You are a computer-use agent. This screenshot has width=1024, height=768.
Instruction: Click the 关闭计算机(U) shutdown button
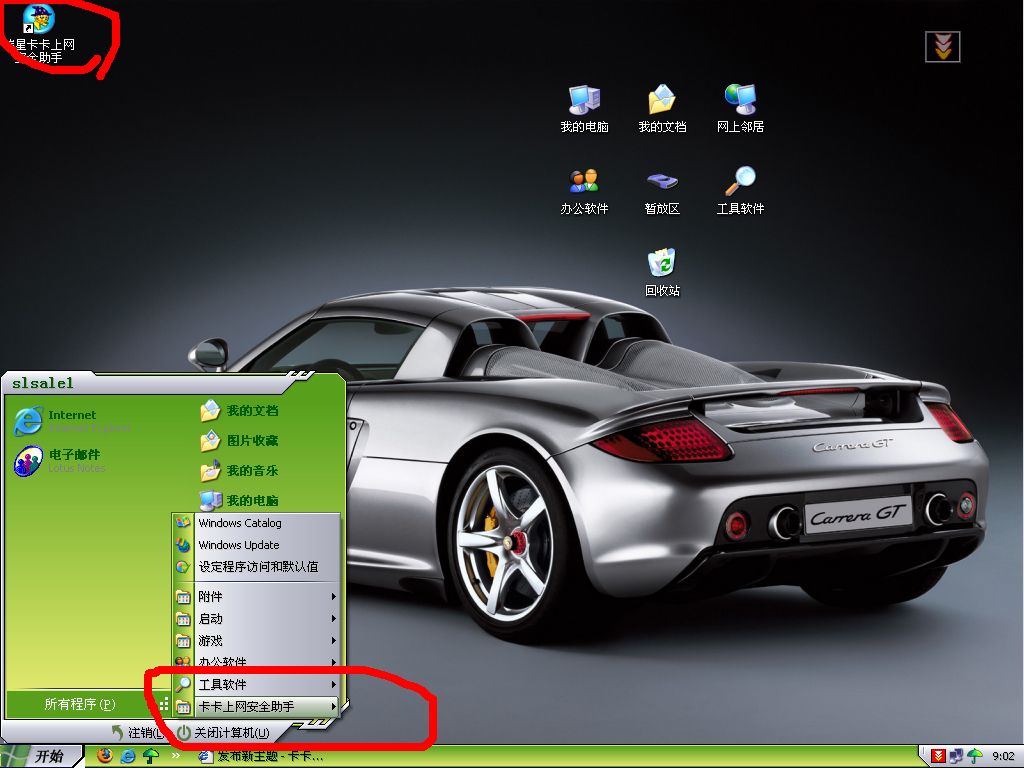click(223, 733)
